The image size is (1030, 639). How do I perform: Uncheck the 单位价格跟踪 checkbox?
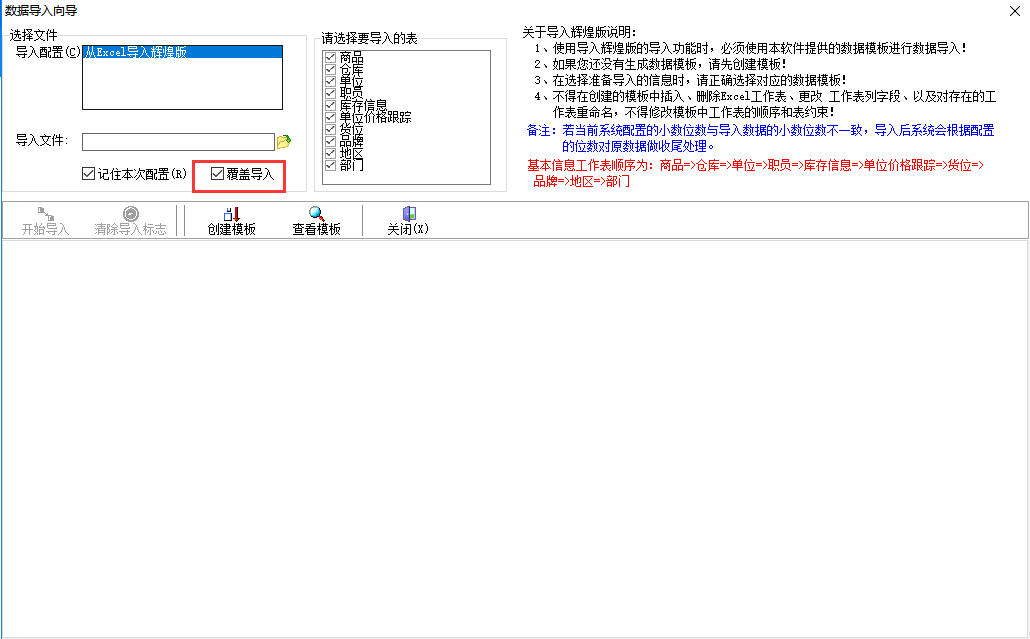click(x=331, y=117)
